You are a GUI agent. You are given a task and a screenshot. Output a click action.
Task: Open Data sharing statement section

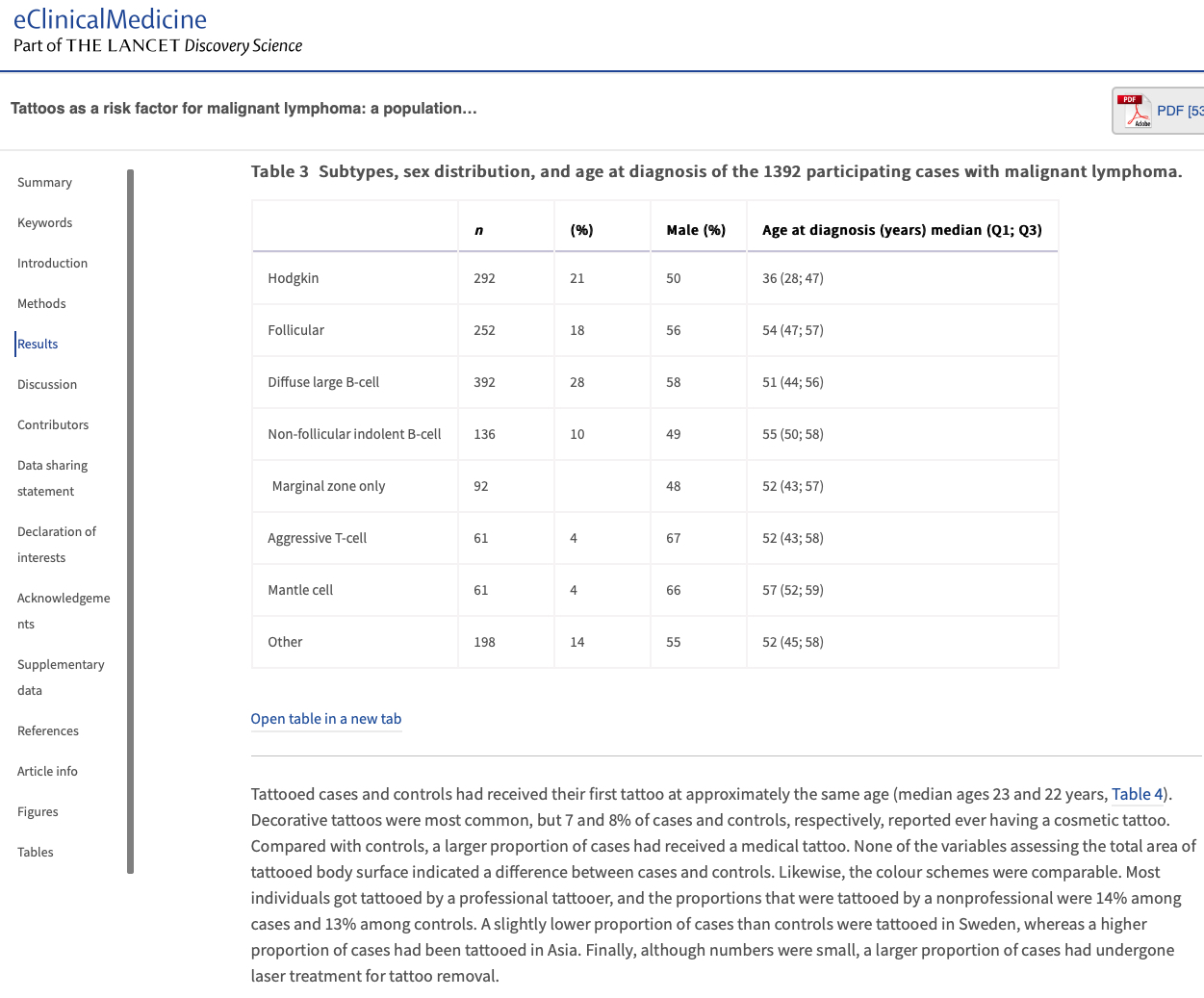(x=52, y=477)
